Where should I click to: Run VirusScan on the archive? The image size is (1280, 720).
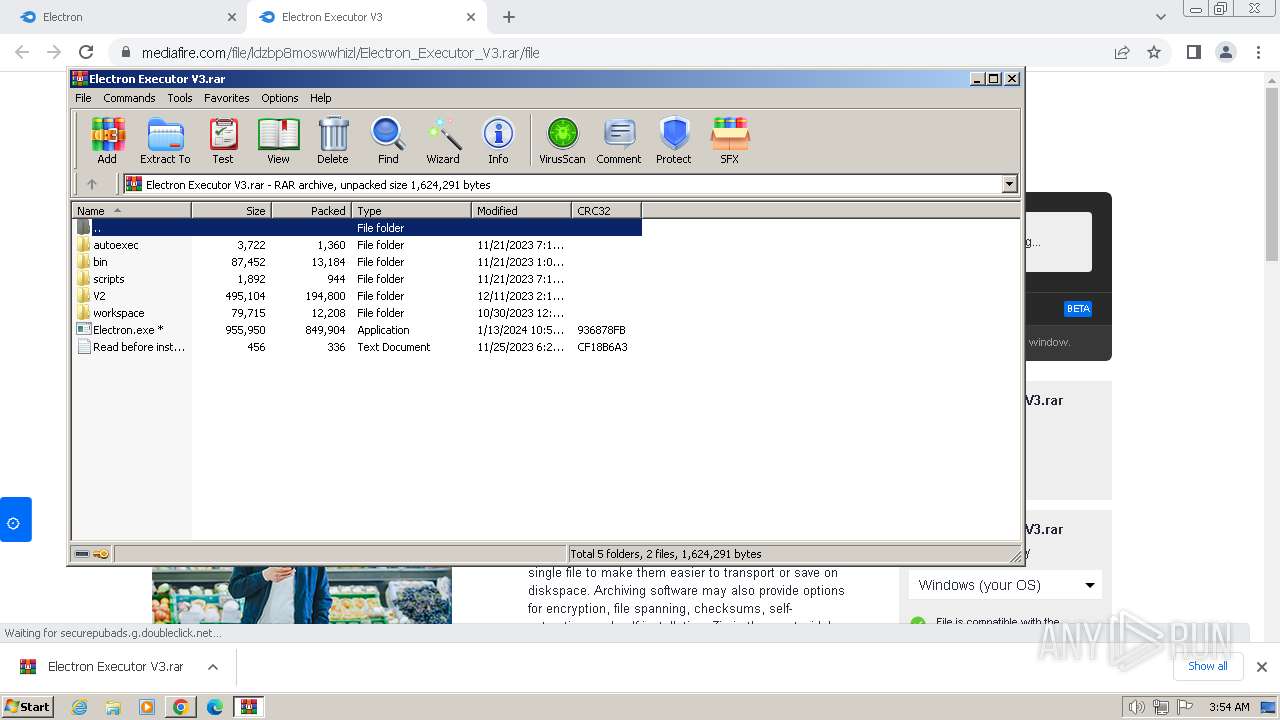click(562, 140)
